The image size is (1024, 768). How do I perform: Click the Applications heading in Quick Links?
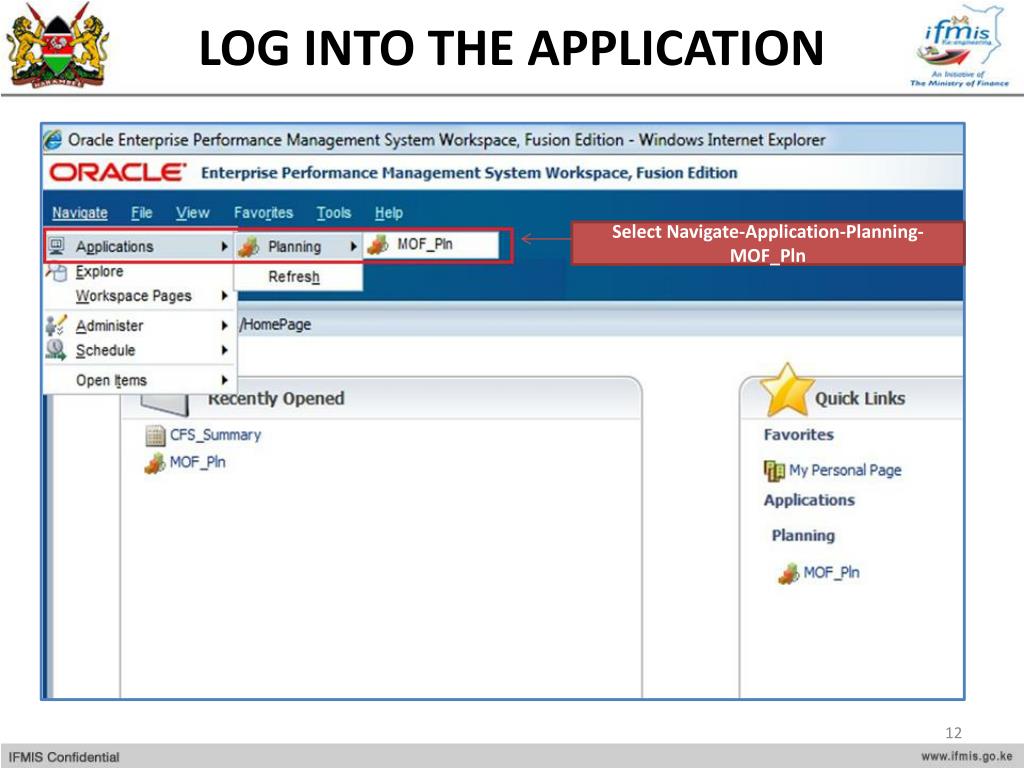coord(809,500)
